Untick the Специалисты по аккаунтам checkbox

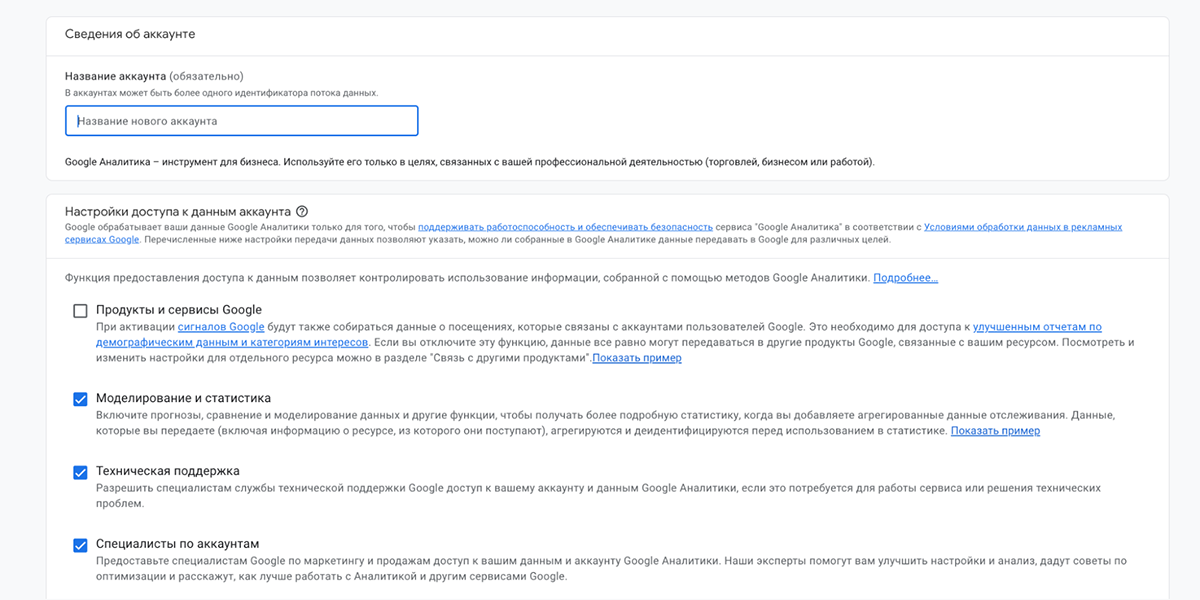coord(80,545)
